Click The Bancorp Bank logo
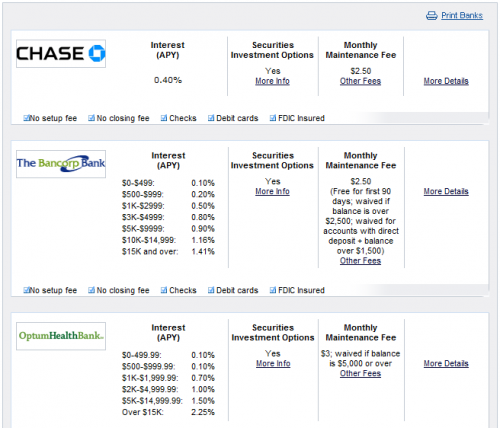 point(61,164)
